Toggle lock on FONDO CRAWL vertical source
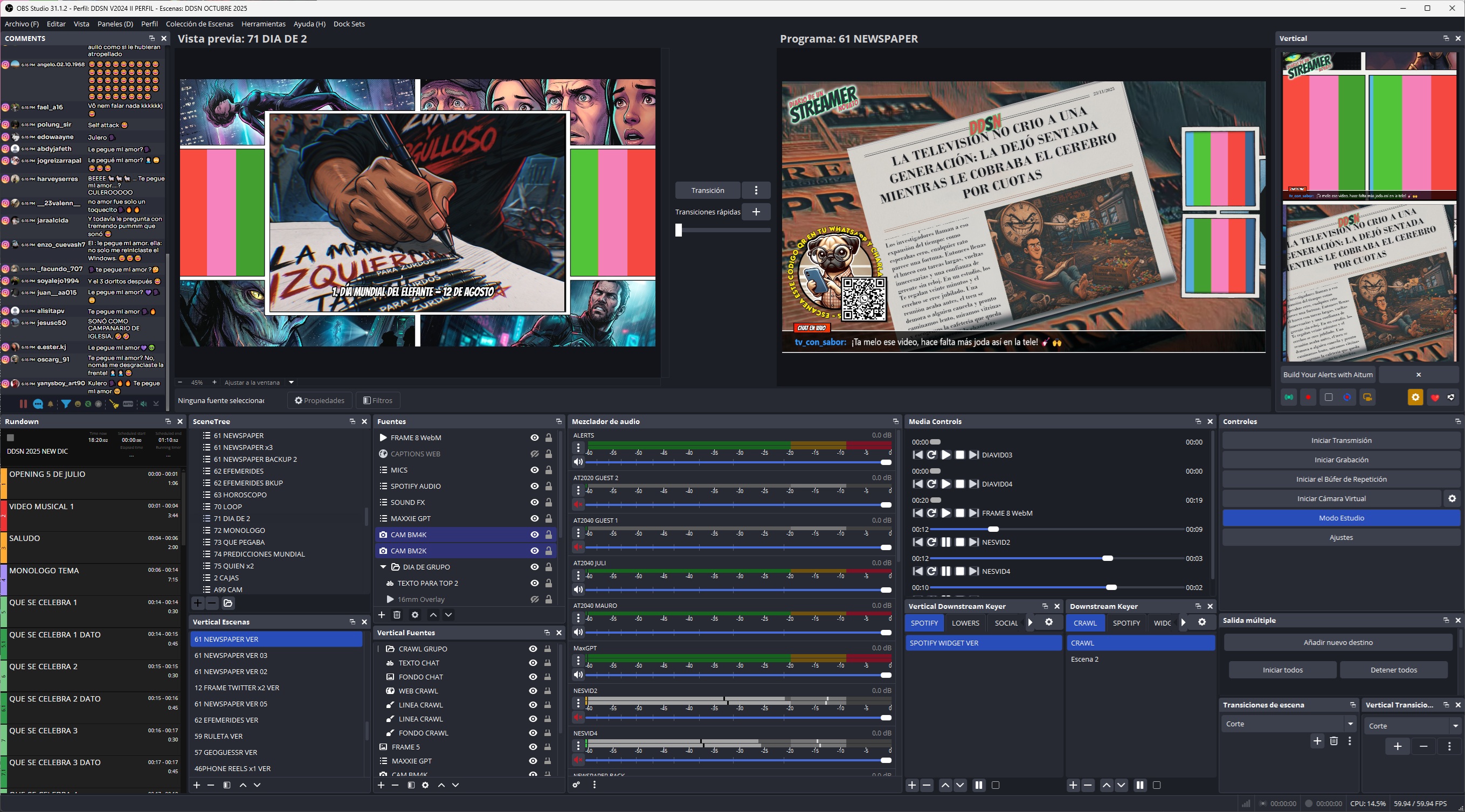Screen dimensions: 1465x812 [548, 733]
